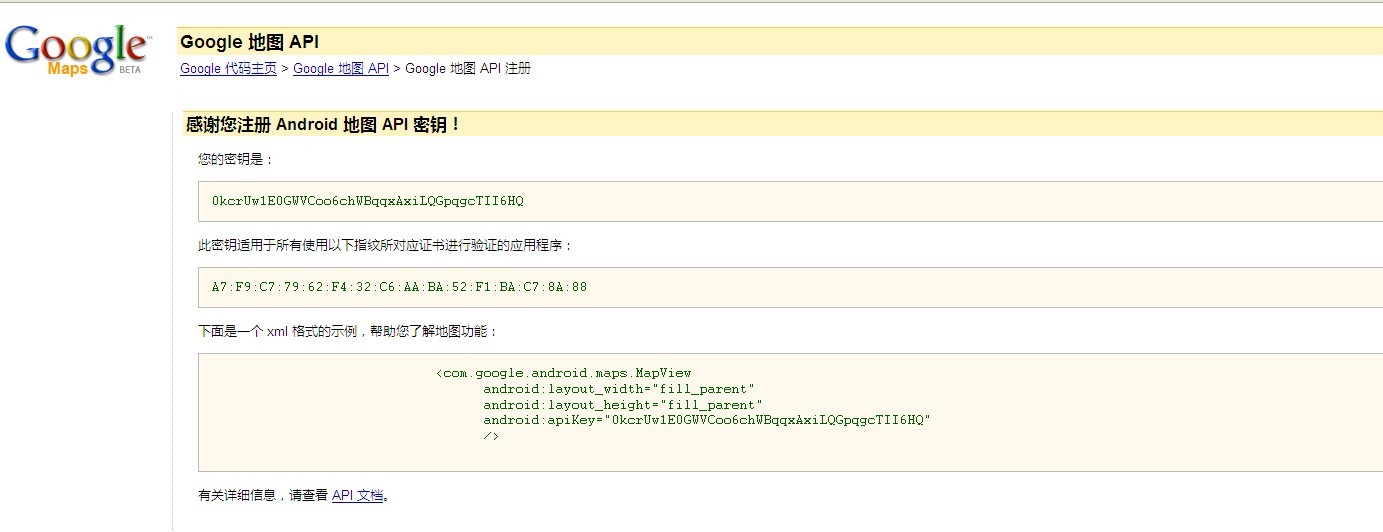
Task: Open the Google 代码主页 breadcrumb link
Action: 228,69
